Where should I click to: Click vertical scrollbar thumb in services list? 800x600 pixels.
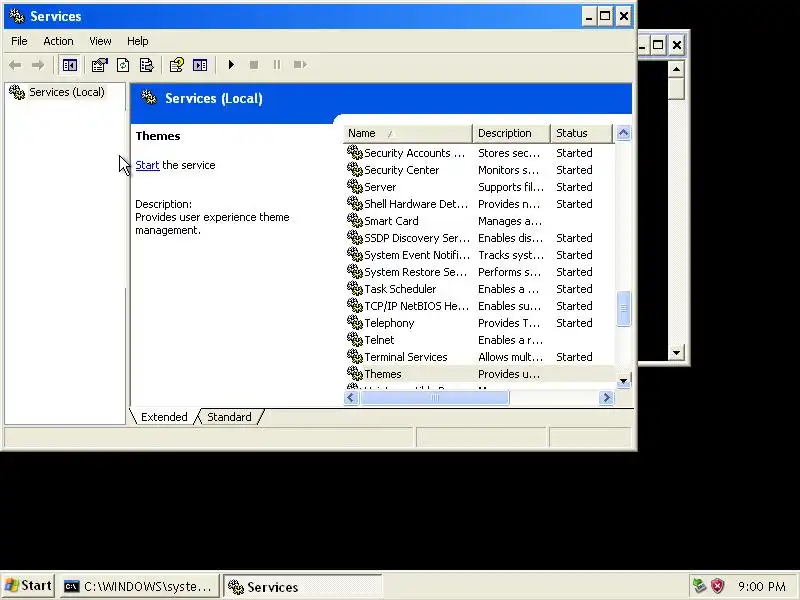[623, 308]
